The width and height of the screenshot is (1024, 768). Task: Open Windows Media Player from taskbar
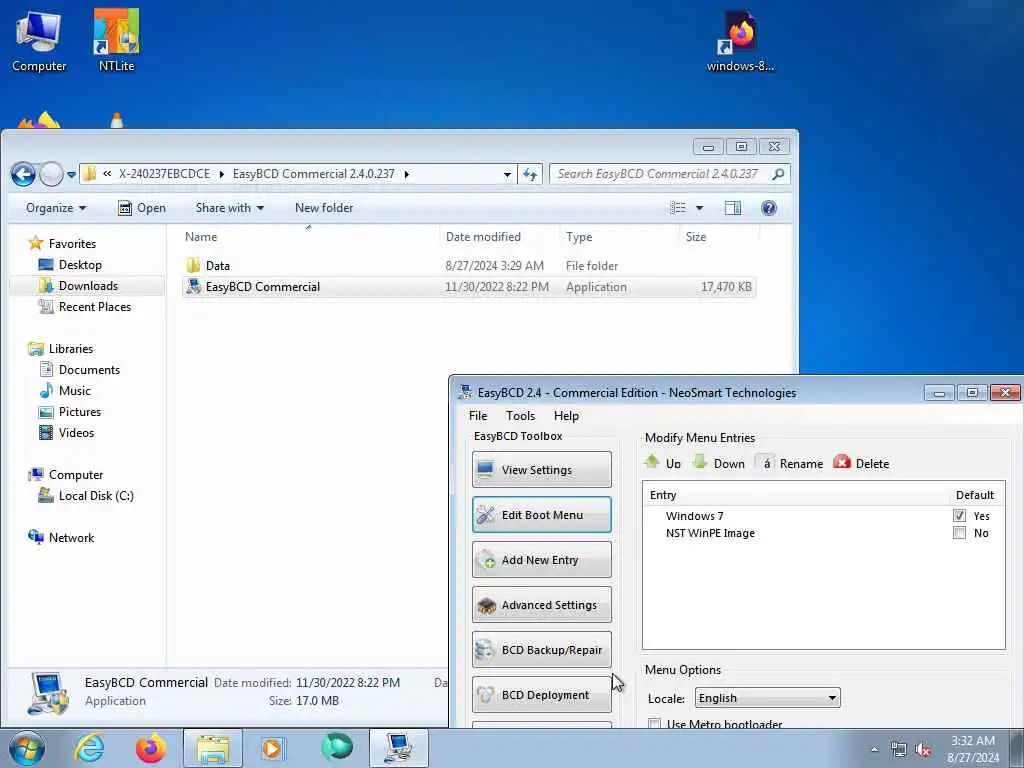click(272, 748)
